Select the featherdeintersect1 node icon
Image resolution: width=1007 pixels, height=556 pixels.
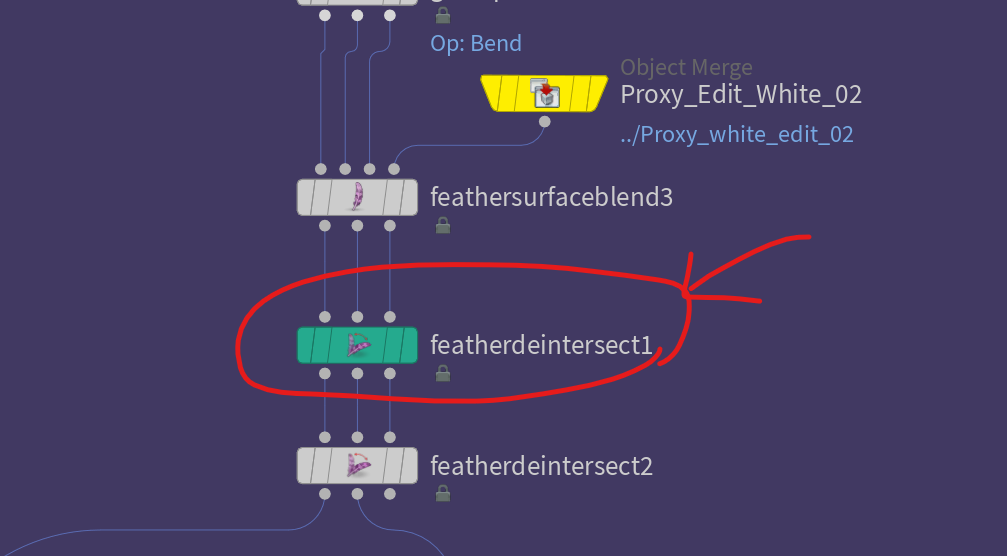[x=357, y=345]
